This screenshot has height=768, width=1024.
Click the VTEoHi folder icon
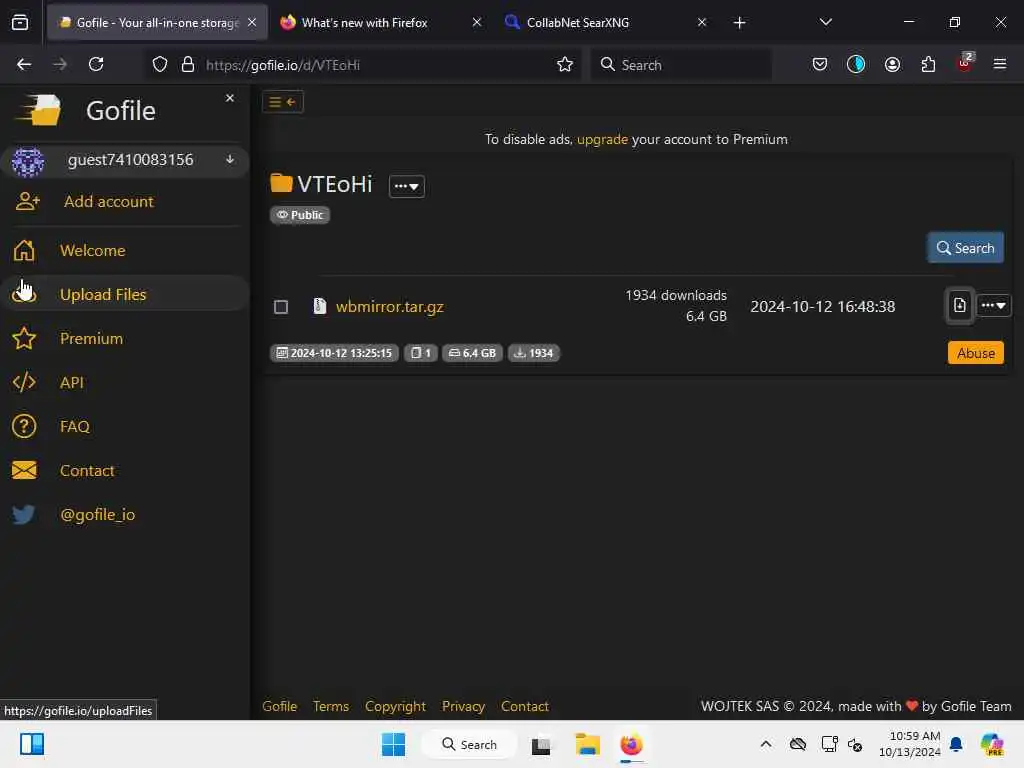pos(281,183)
